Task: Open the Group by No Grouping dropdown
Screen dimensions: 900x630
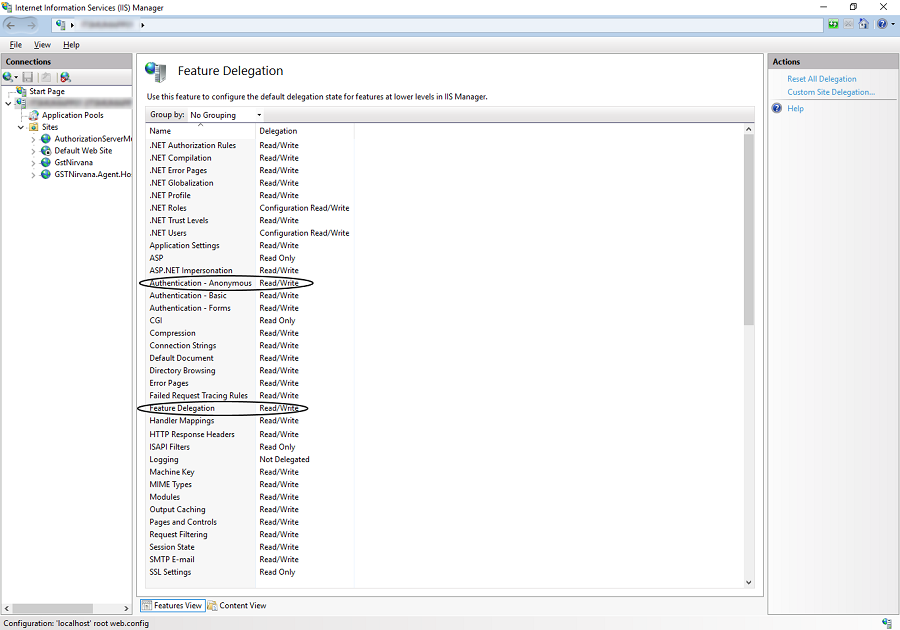Action: pyautogui.click(x=226, y=115)
